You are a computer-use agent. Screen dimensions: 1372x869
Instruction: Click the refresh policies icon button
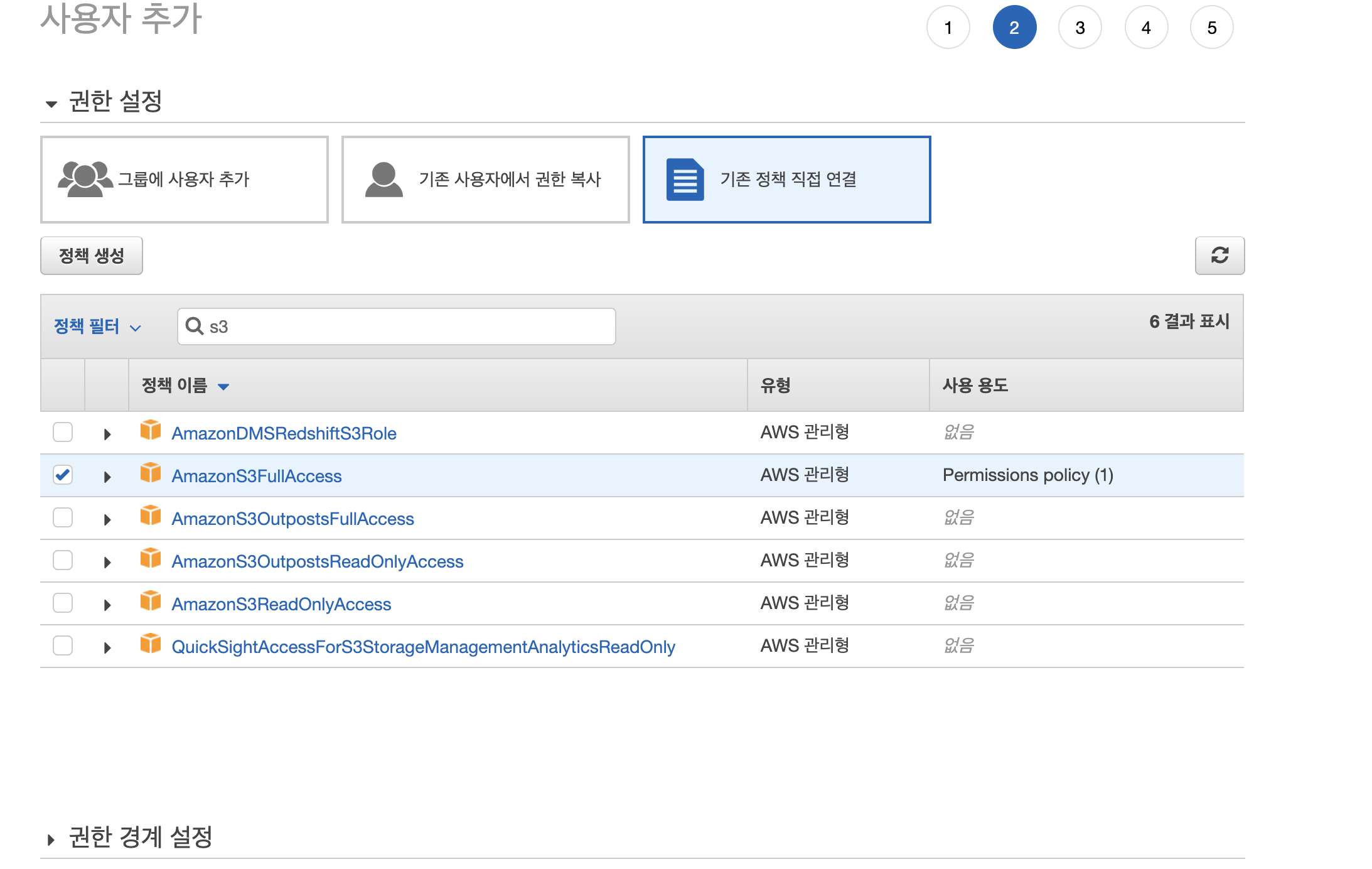point(1219,256)
